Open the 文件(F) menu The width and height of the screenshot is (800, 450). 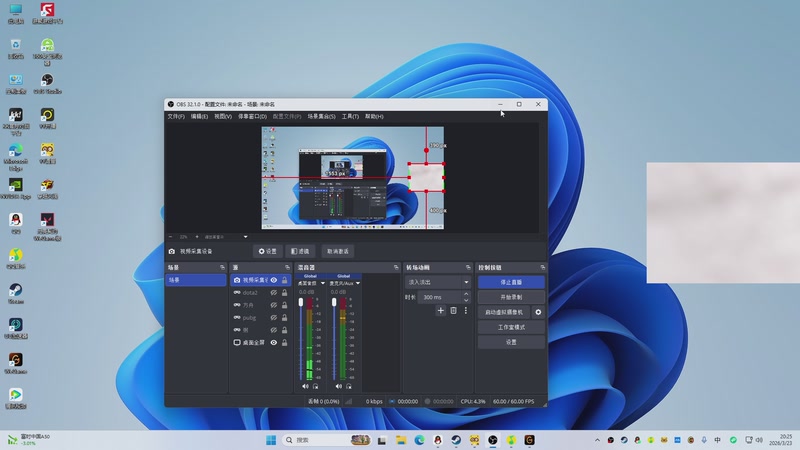pos(175,116)
